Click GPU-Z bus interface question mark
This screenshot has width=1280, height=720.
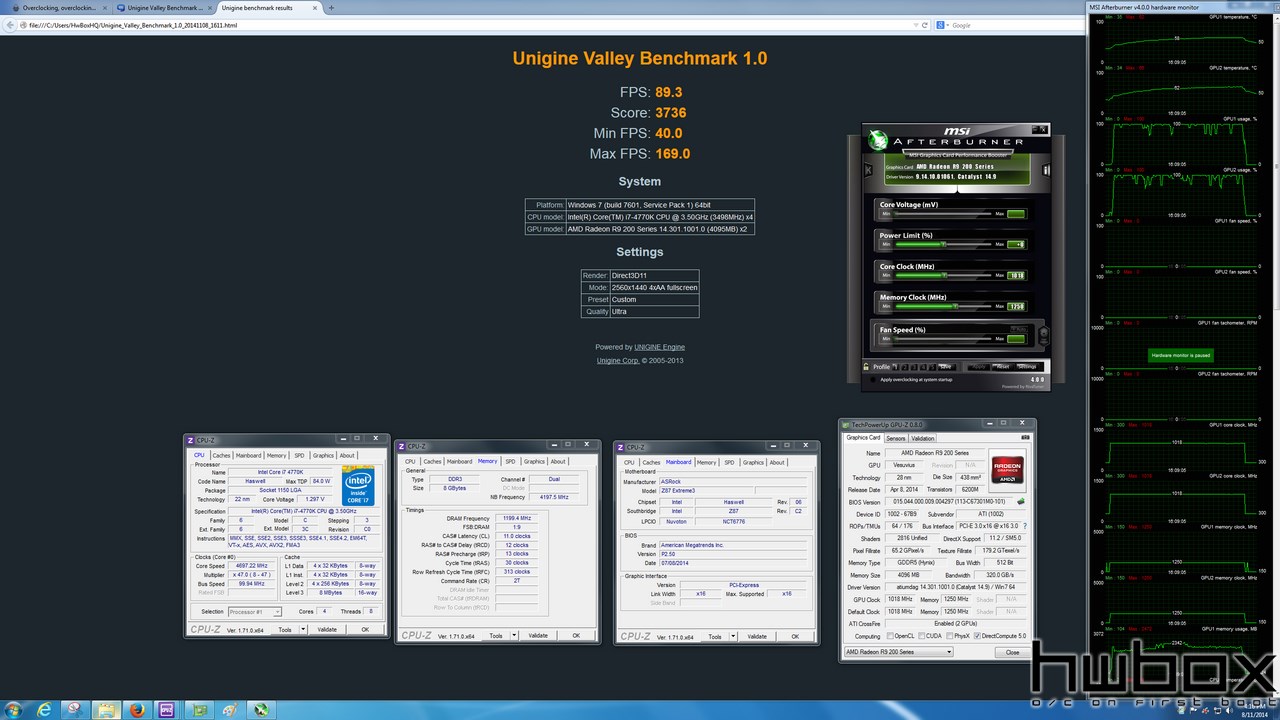pyautogui.click(x=1024, y=526)
